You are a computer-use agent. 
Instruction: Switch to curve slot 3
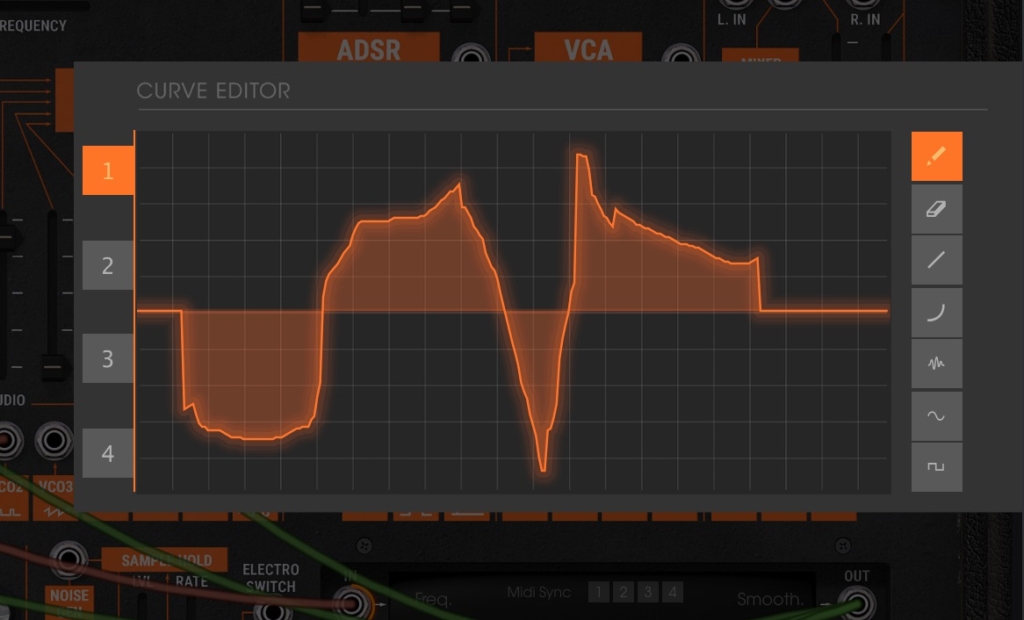tap(108, 359)
